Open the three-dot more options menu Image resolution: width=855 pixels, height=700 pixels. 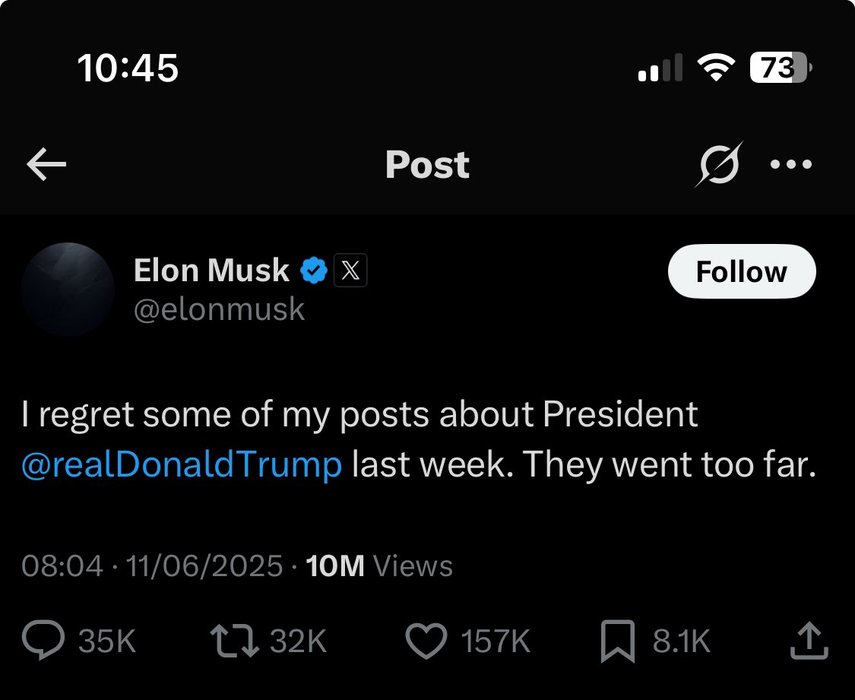pos(791,165)
